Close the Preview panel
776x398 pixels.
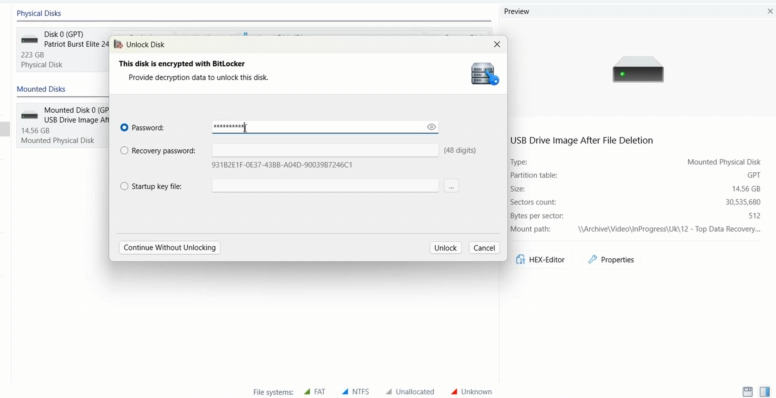[770, 11]
